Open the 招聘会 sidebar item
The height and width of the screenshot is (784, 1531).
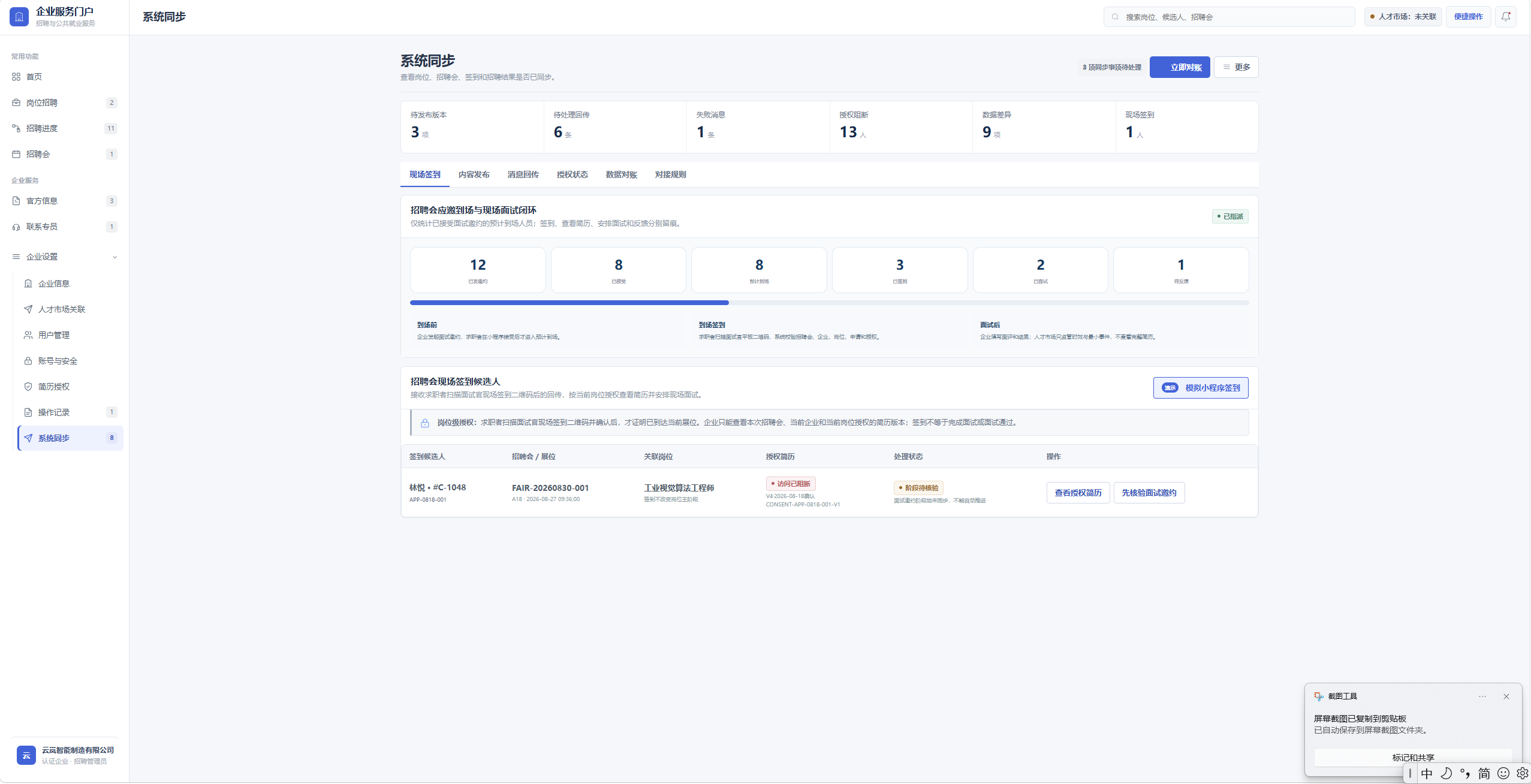[64, 154]
